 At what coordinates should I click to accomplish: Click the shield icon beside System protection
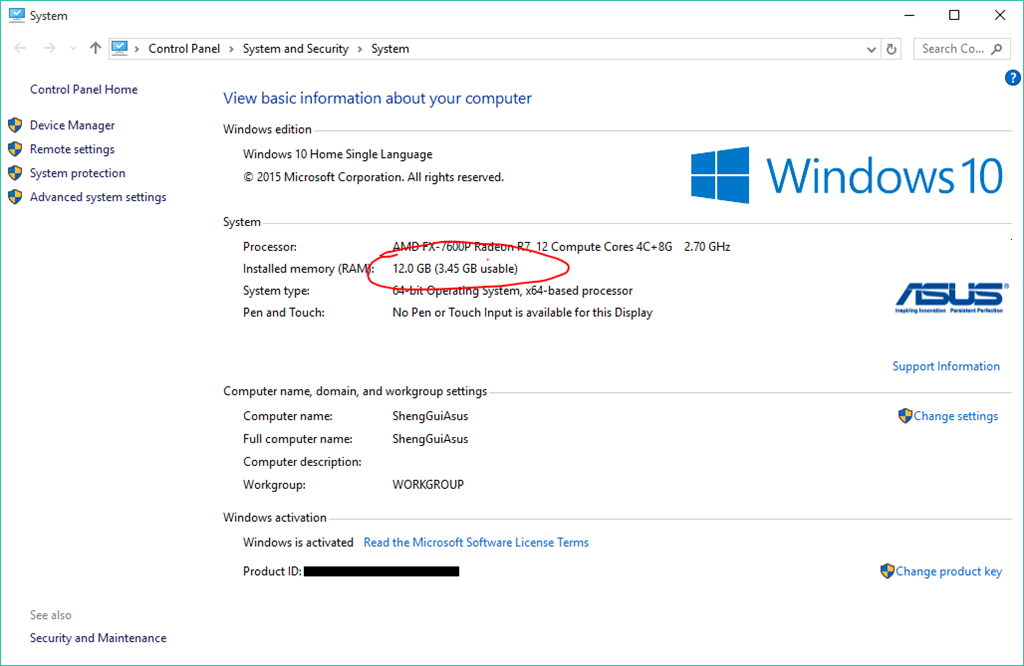tap(15, 173)
